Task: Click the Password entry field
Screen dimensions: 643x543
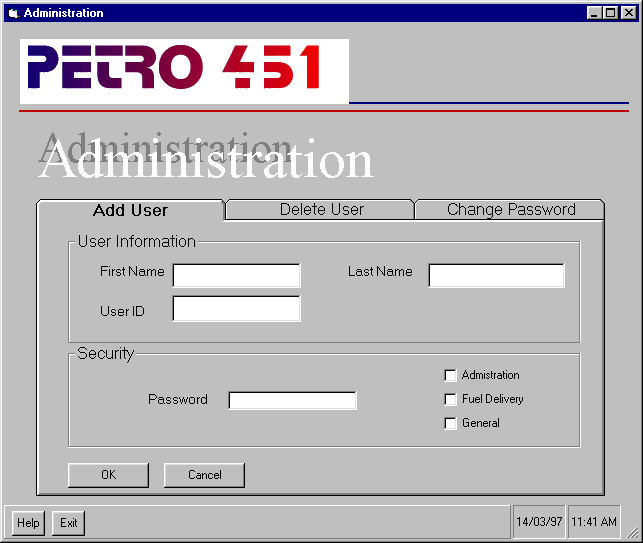Action: tap(292, 400)
